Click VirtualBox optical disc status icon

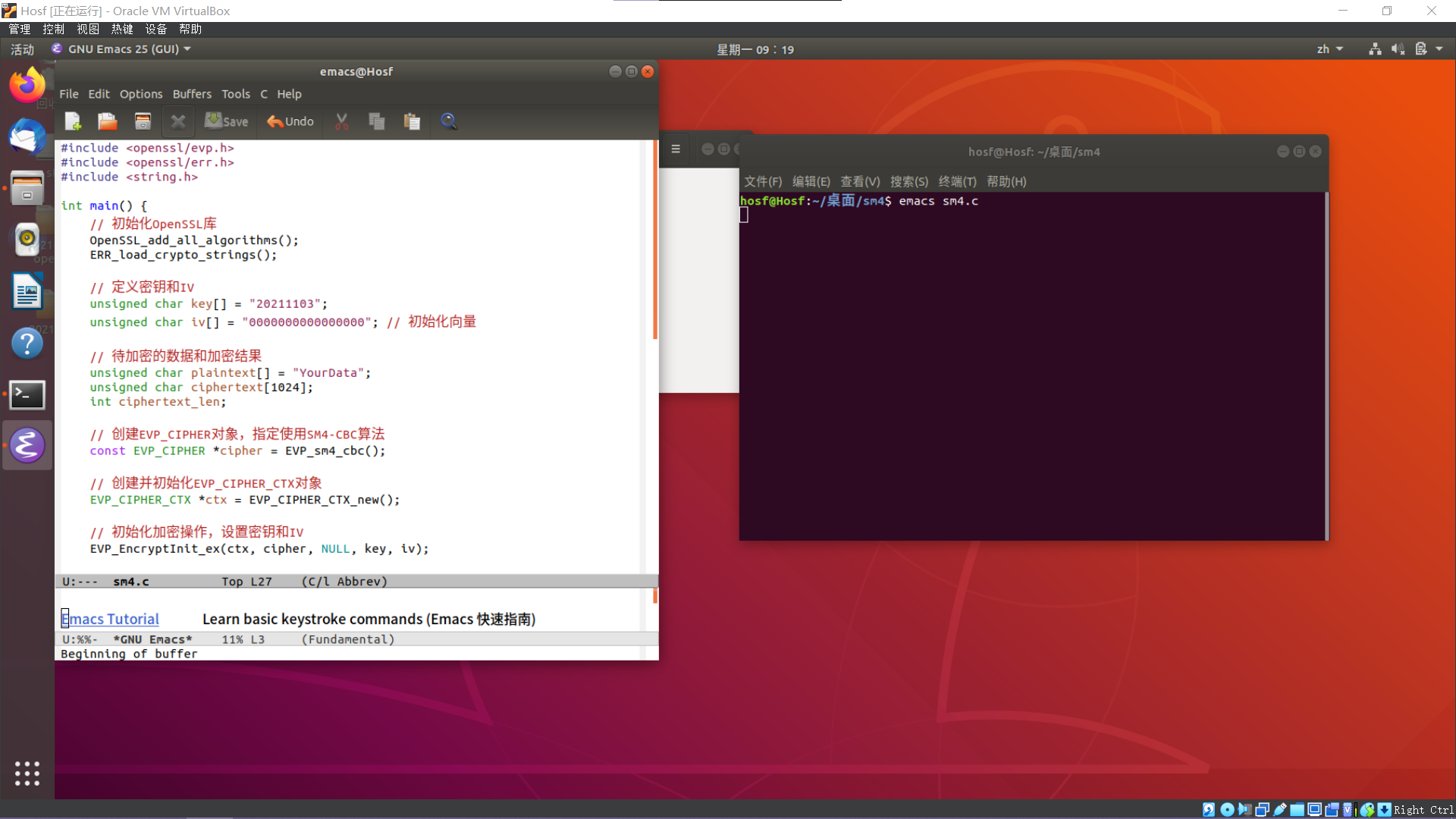[x=1227, y=810]
